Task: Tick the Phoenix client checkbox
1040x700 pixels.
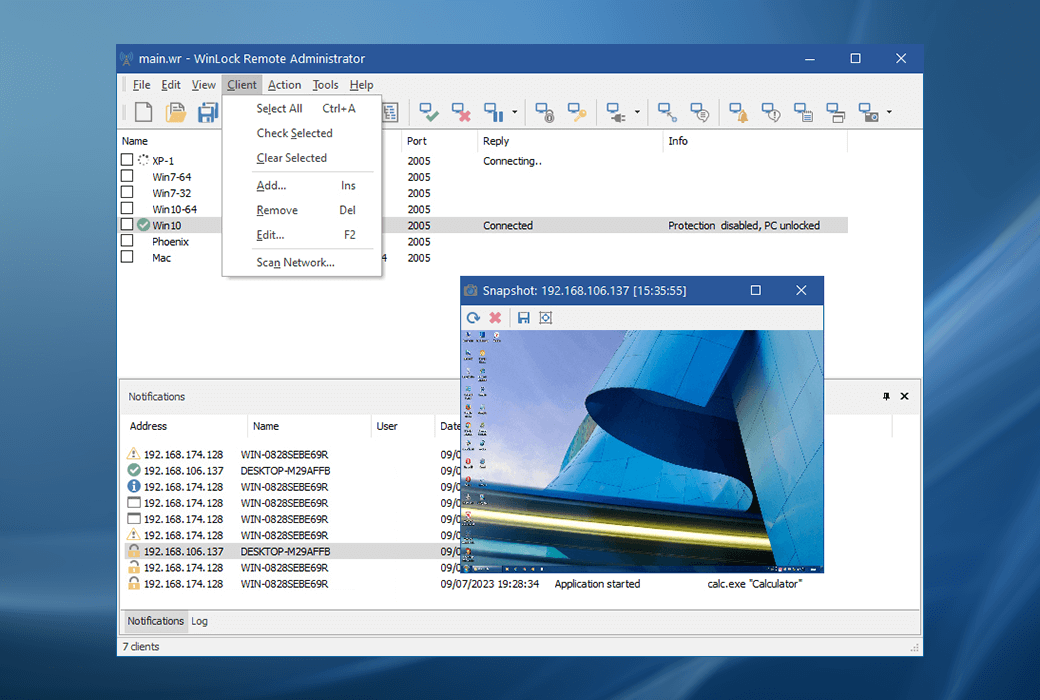Action: pyautogui.click(x=127, y=240)
